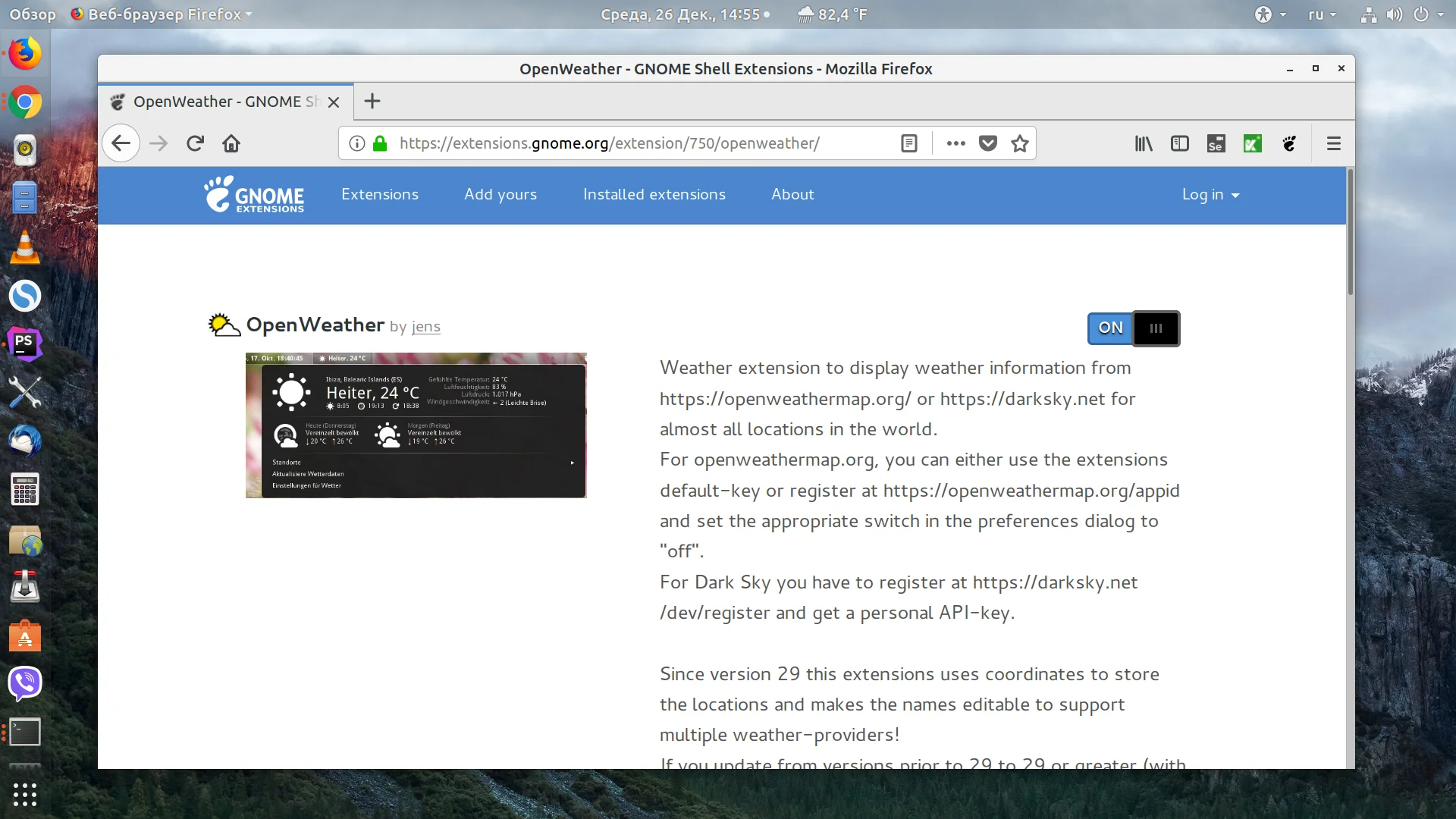Image resolution: width=1456 pixels, height=819 pixels.
Task: Select the Extensions nav item
Action: 379,195
